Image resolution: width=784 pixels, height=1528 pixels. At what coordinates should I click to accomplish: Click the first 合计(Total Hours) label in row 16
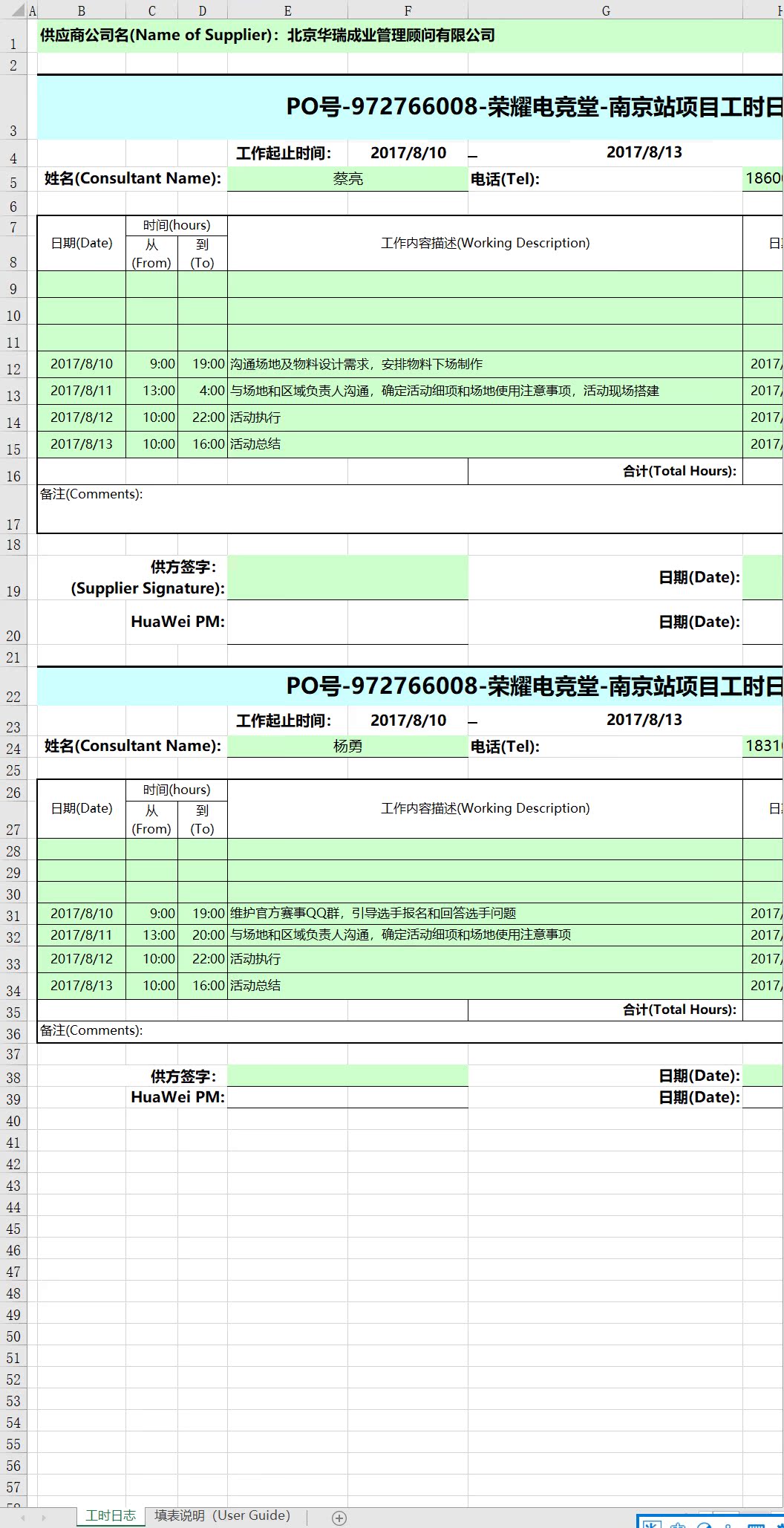pos(605,471)
